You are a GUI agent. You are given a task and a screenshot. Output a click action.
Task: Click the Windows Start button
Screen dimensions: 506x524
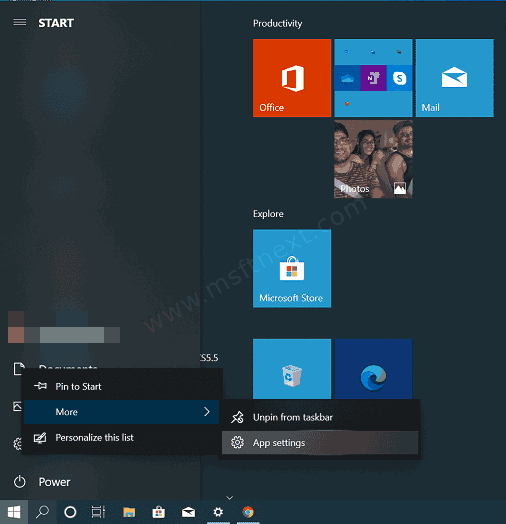click(x=14, y=512)
